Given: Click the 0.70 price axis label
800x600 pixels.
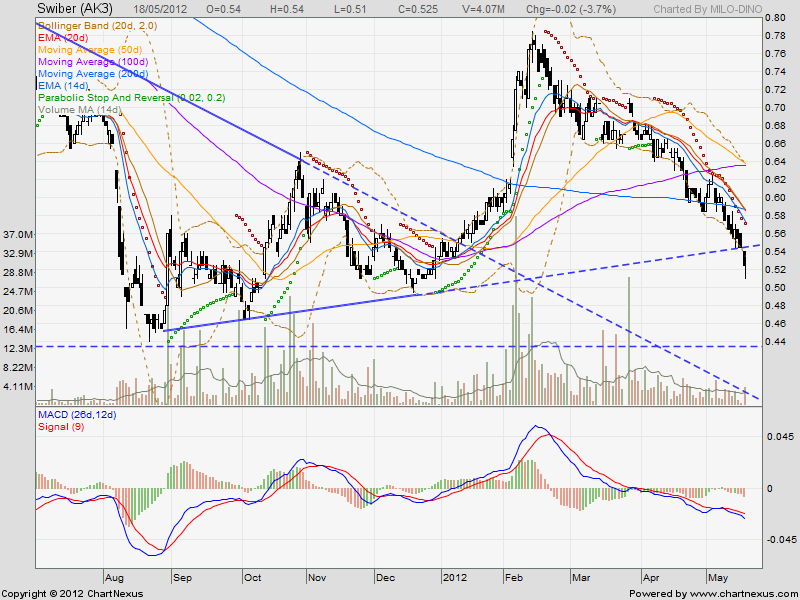Looking at the screenshot, I should click(775, 108).
